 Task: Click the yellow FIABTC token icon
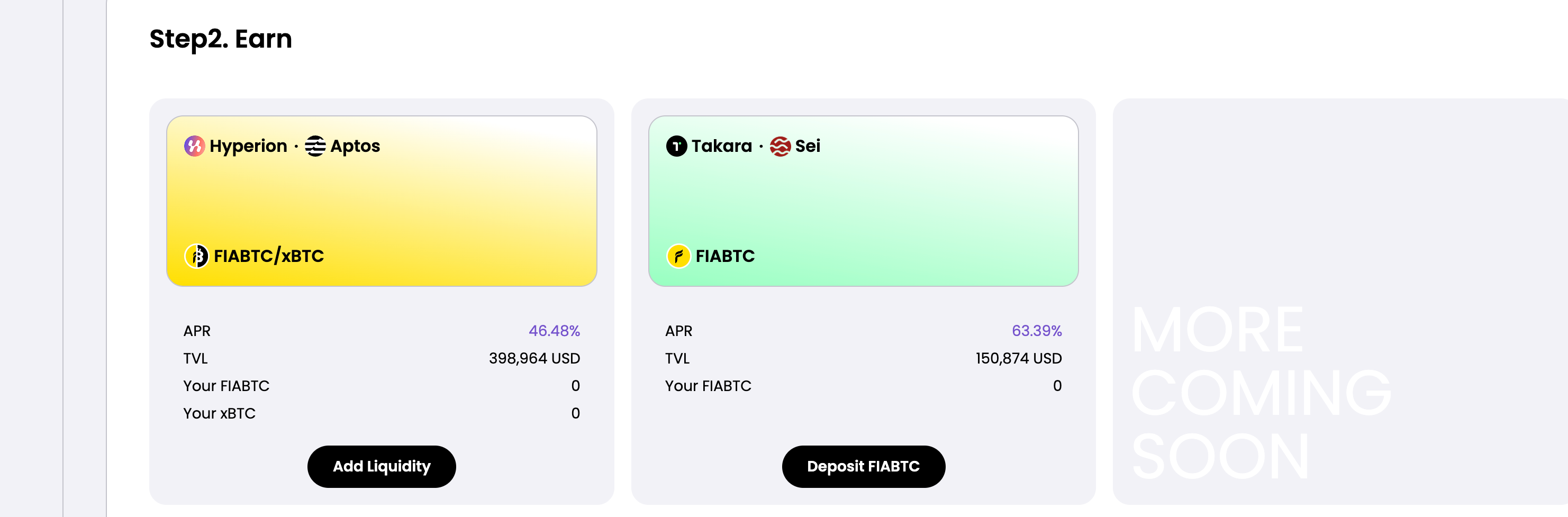pos(678,256)
